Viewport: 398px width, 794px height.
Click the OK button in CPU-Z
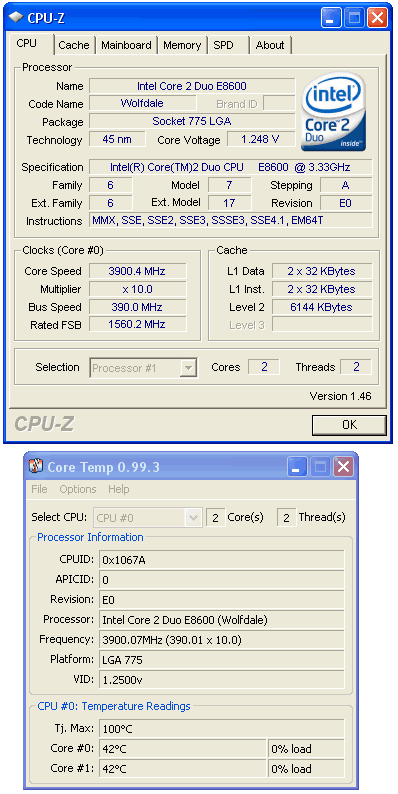tap(349, 425)
